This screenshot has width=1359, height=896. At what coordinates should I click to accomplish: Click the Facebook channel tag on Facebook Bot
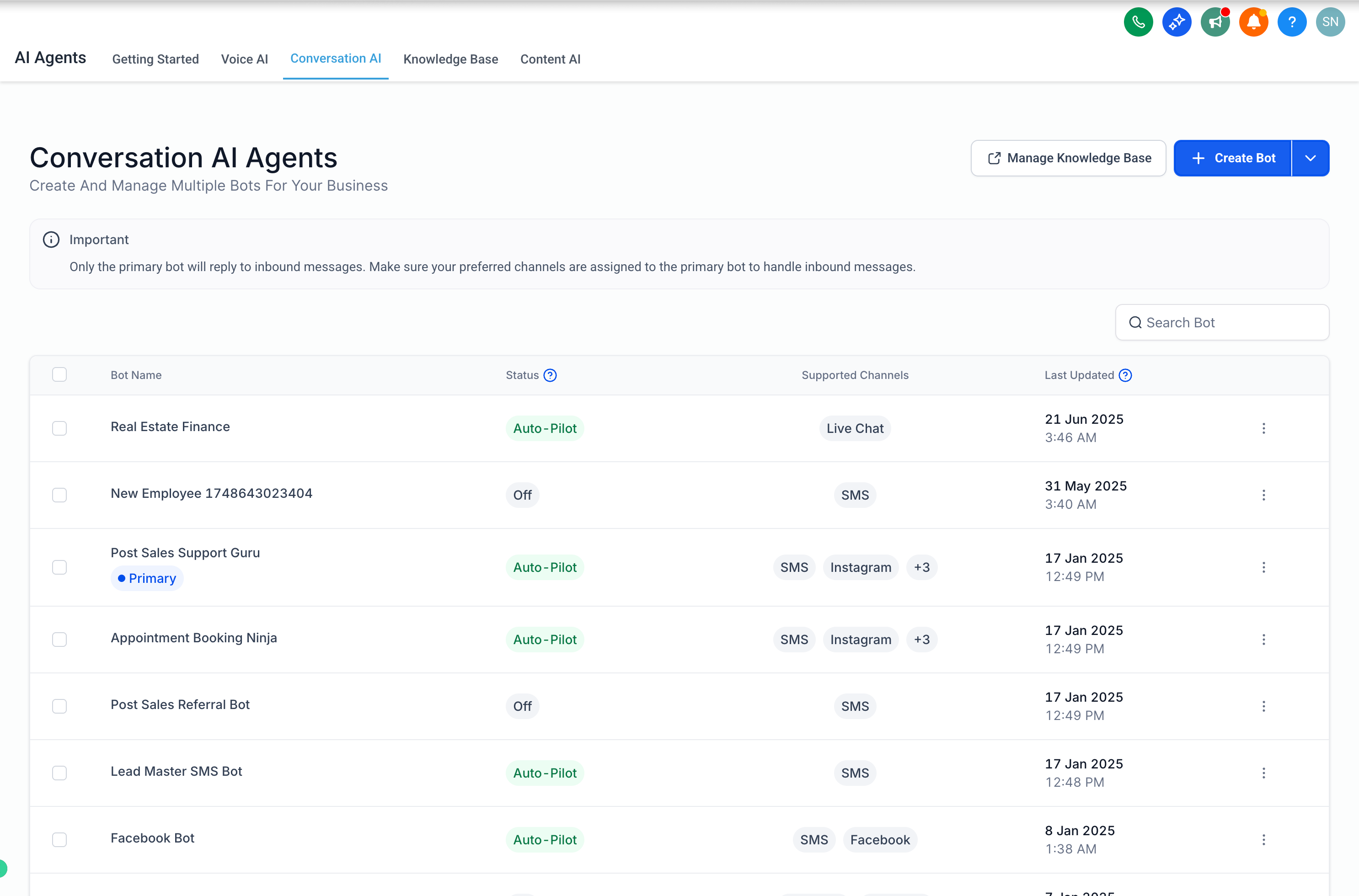(x=879, y=840)
